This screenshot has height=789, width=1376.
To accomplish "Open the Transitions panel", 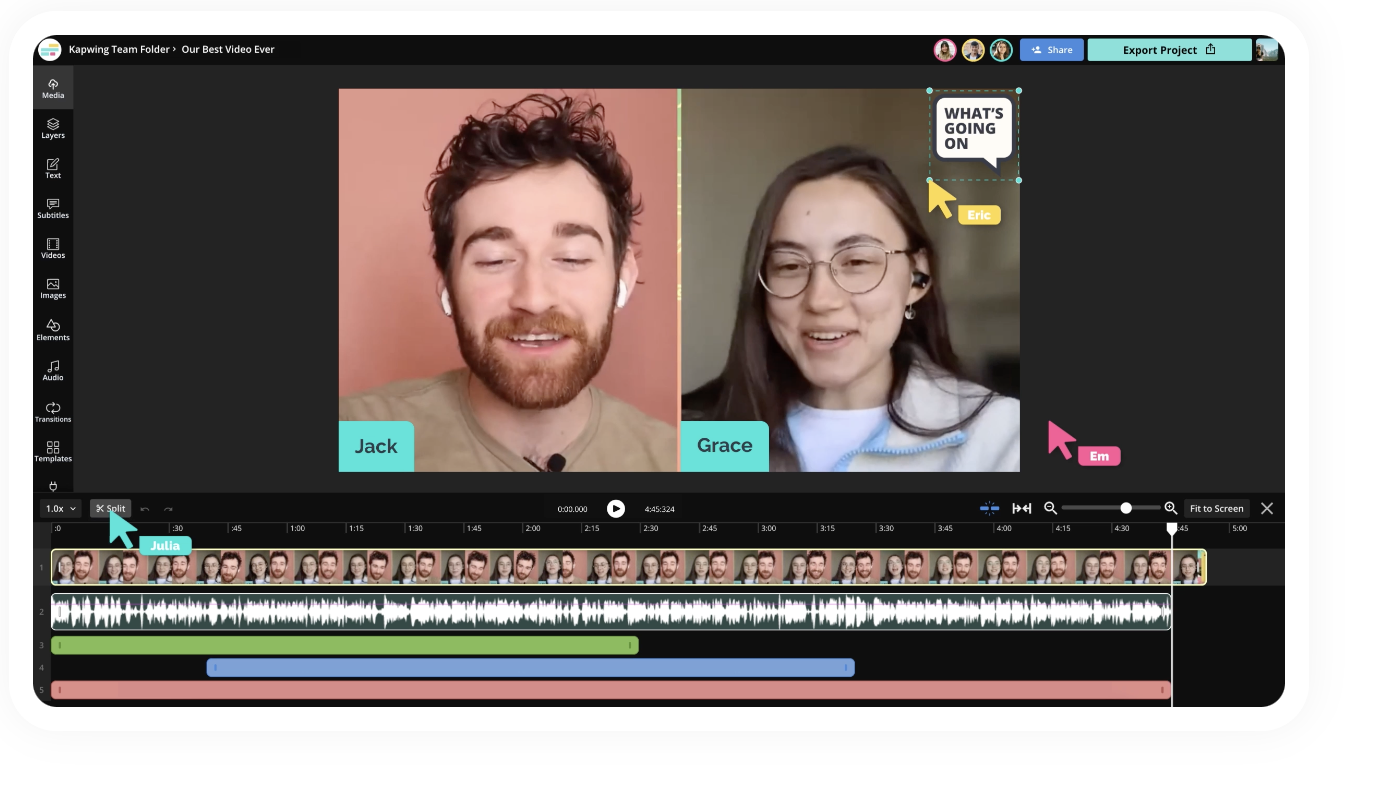I will (53, 412).
